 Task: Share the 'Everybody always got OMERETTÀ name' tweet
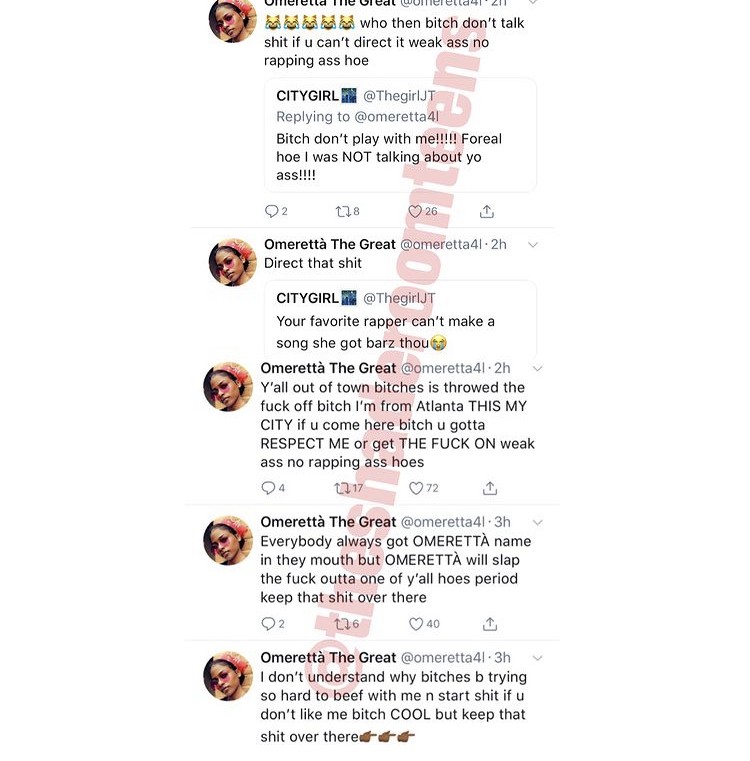490,624
